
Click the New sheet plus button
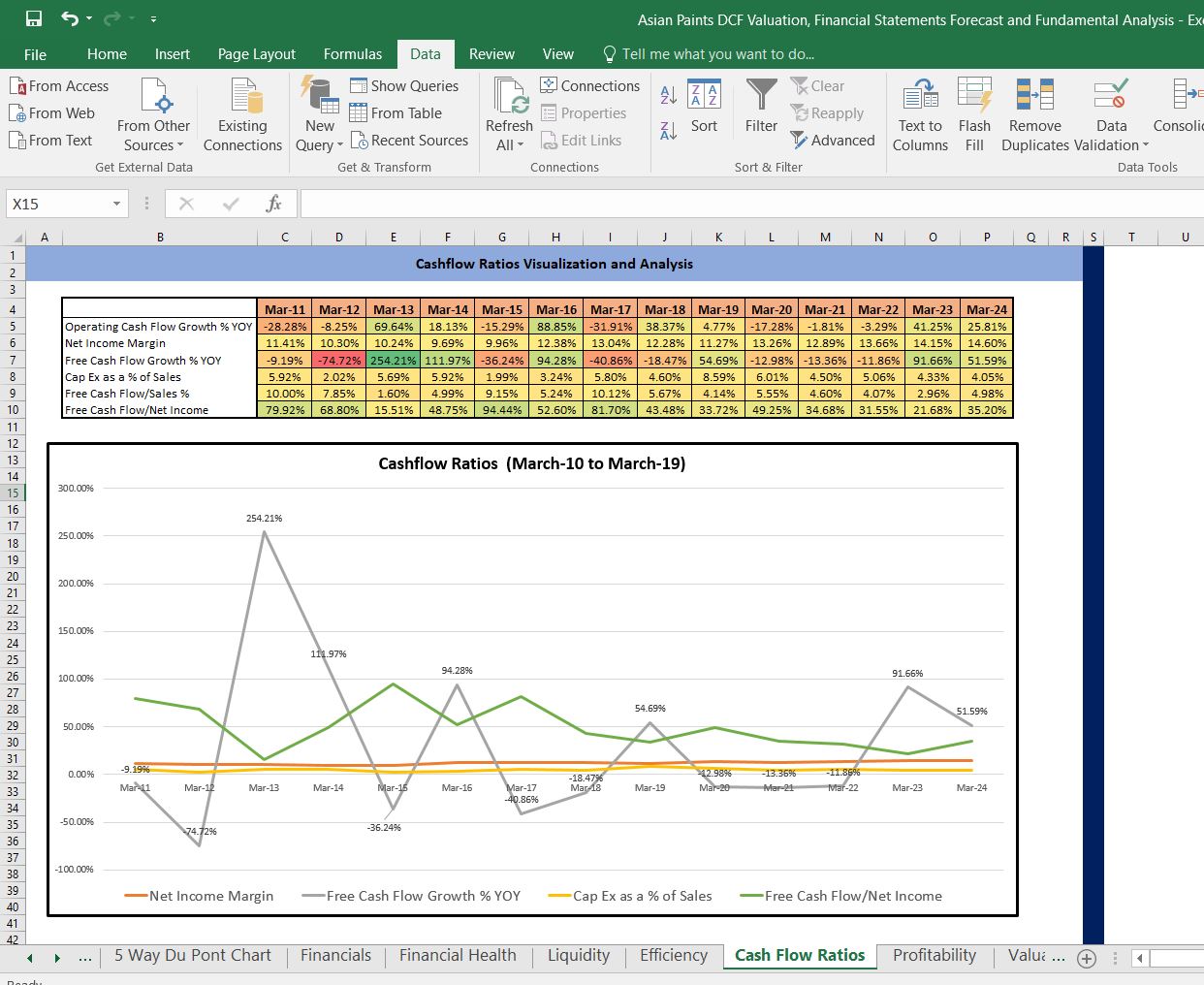pos(1087,959)
